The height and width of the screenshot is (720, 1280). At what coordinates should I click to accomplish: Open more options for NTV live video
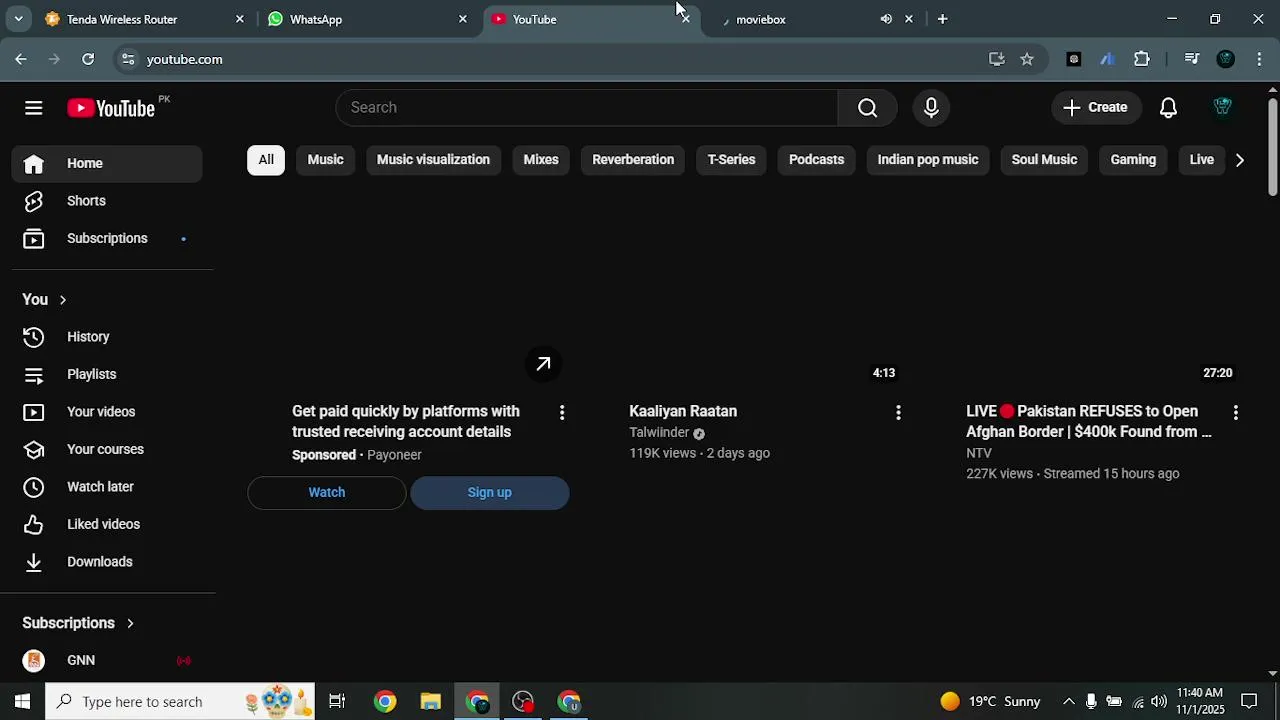click(x=1236, y=412)
